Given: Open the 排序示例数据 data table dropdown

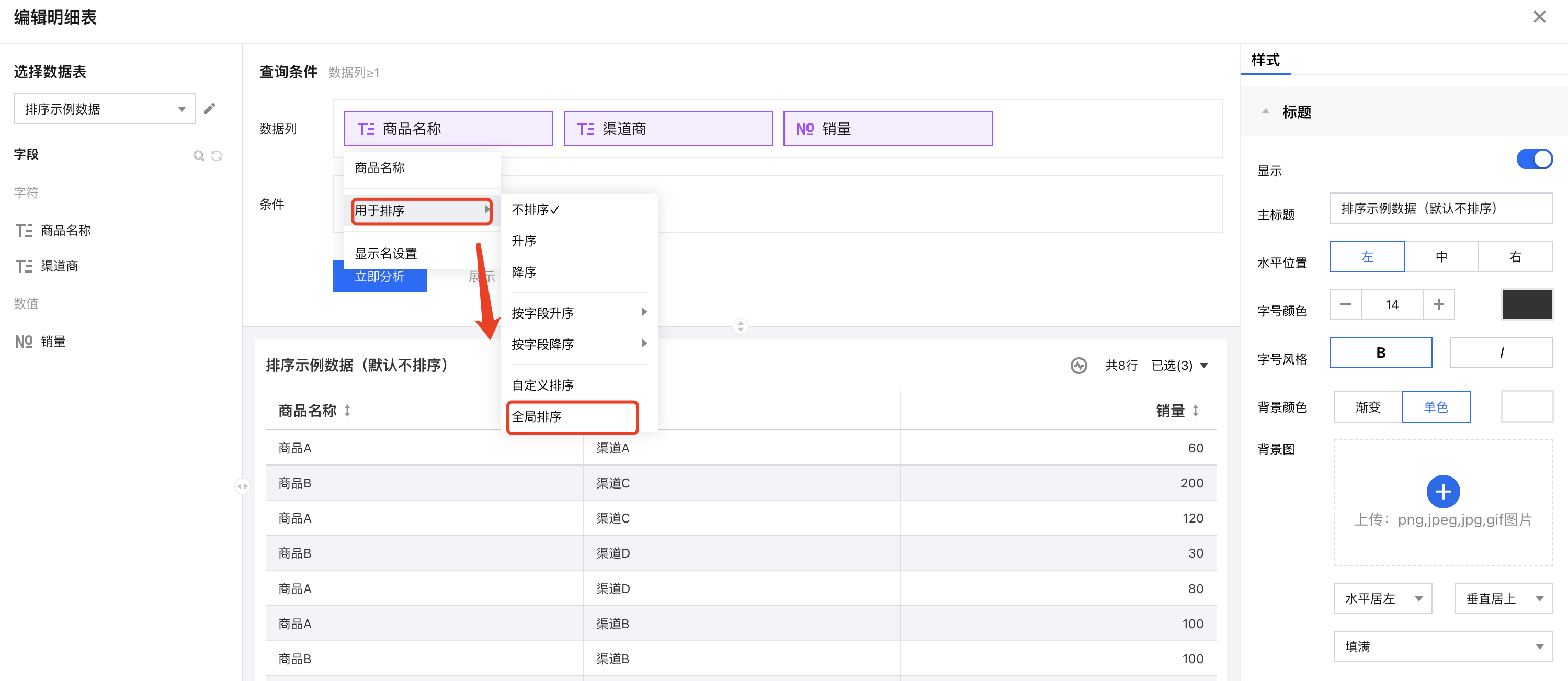Looking at the screenshot, I should 104,109.
